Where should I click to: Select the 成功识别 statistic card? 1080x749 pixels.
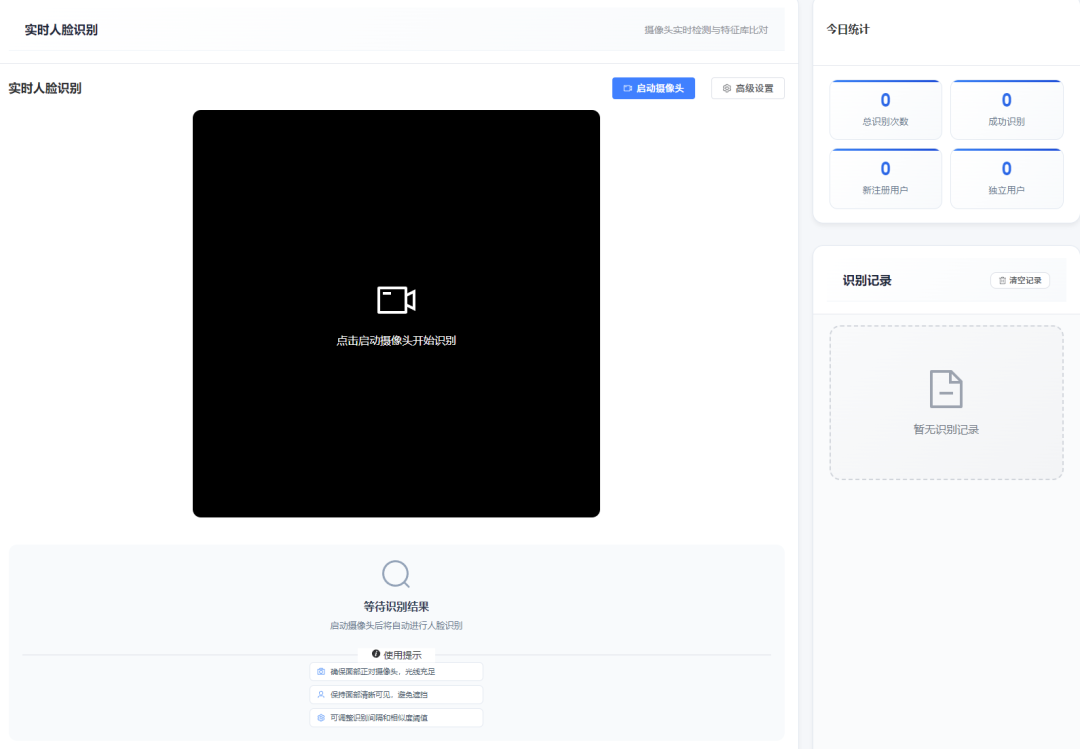tap(1006, 110)
